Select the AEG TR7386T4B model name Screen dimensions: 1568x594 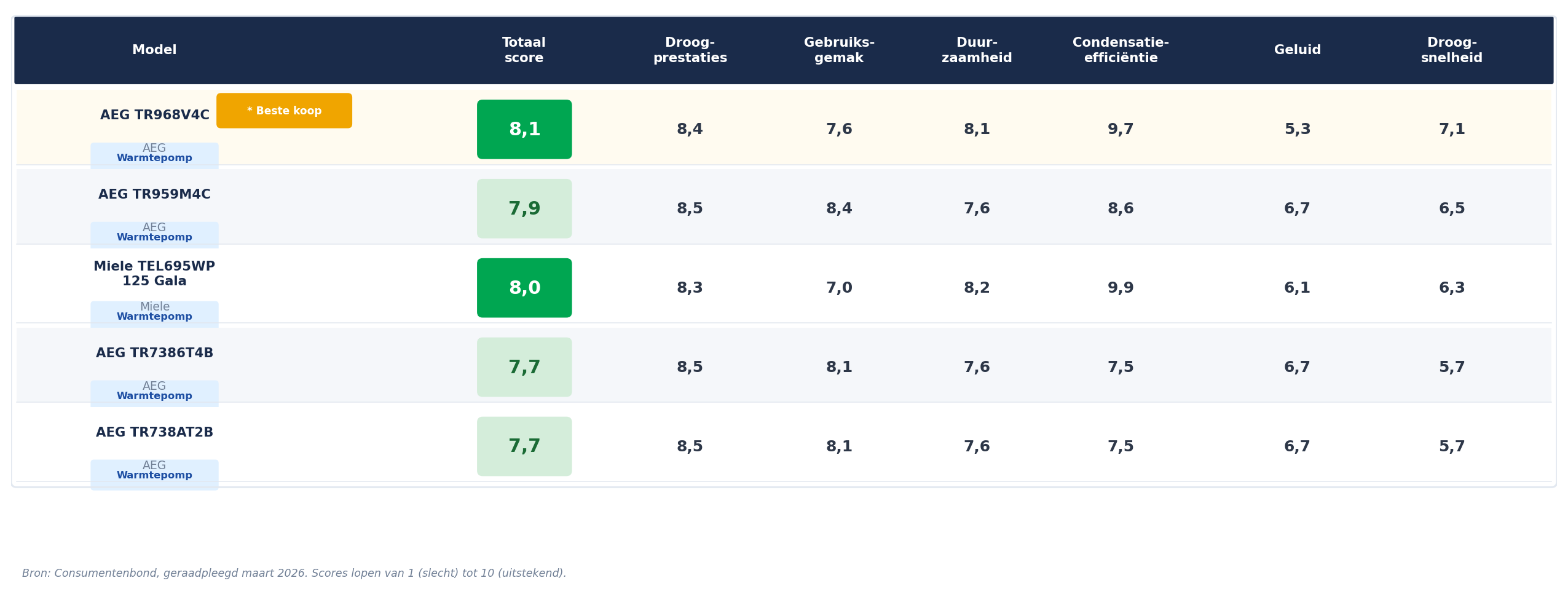click(154, 353)
